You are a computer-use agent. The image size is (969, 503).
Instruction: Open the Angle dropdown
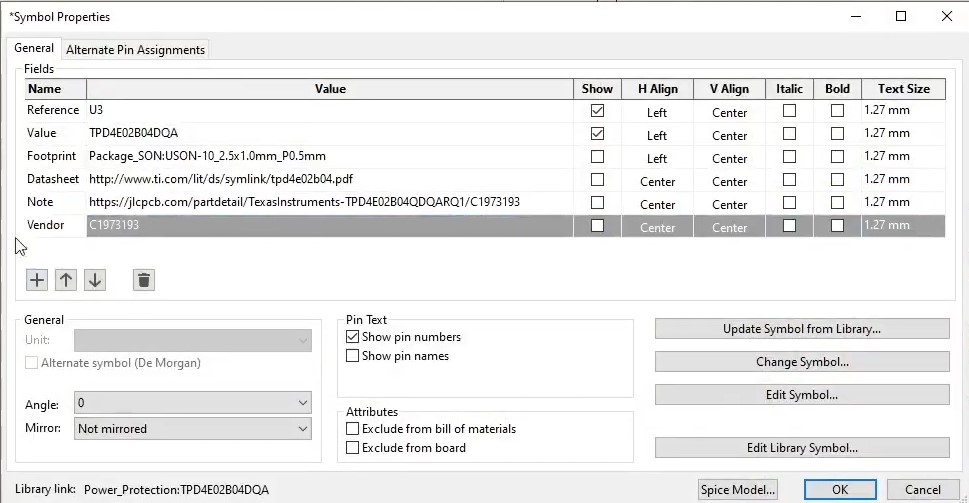pos(193,403)
